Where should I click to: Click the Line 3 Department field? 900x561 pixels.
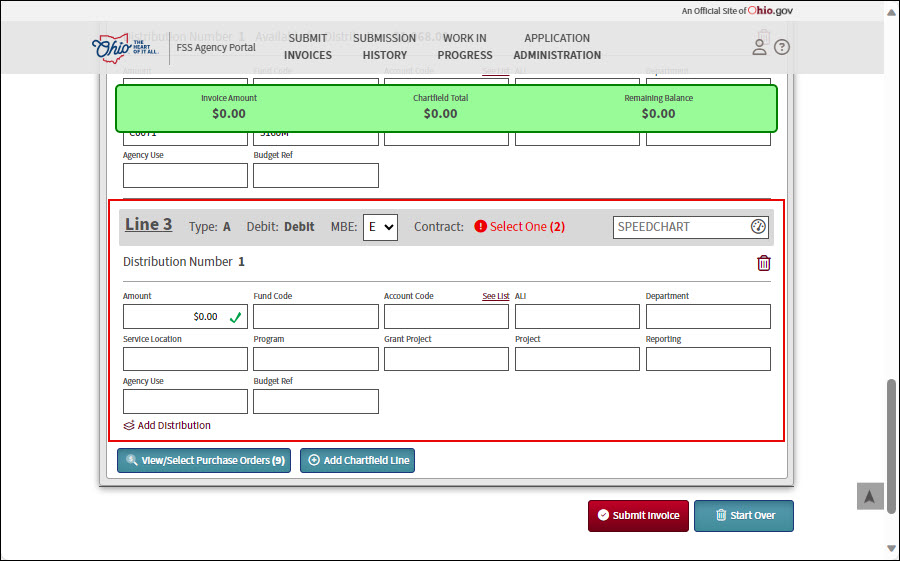tap(708, 317)
